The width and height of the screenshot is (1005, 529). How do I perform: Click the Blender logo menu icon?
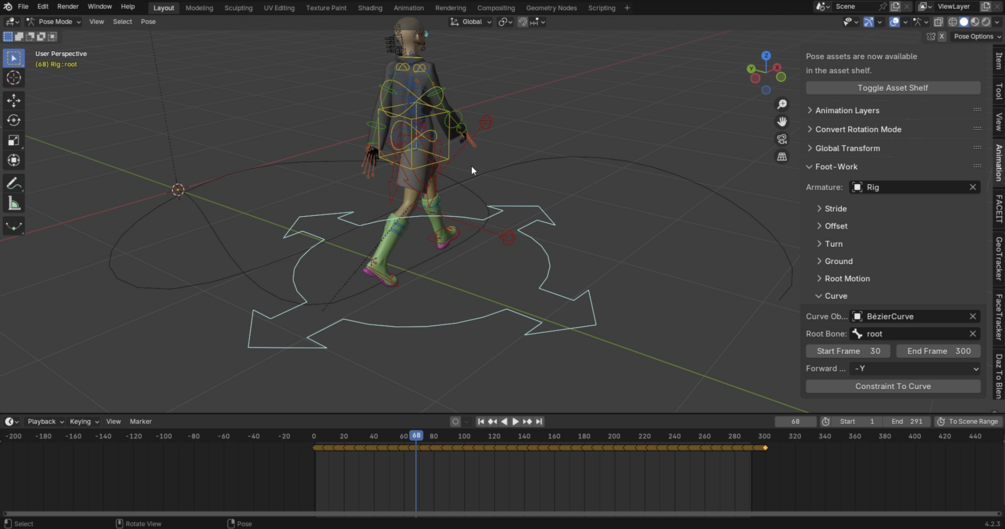coord(8,6)
